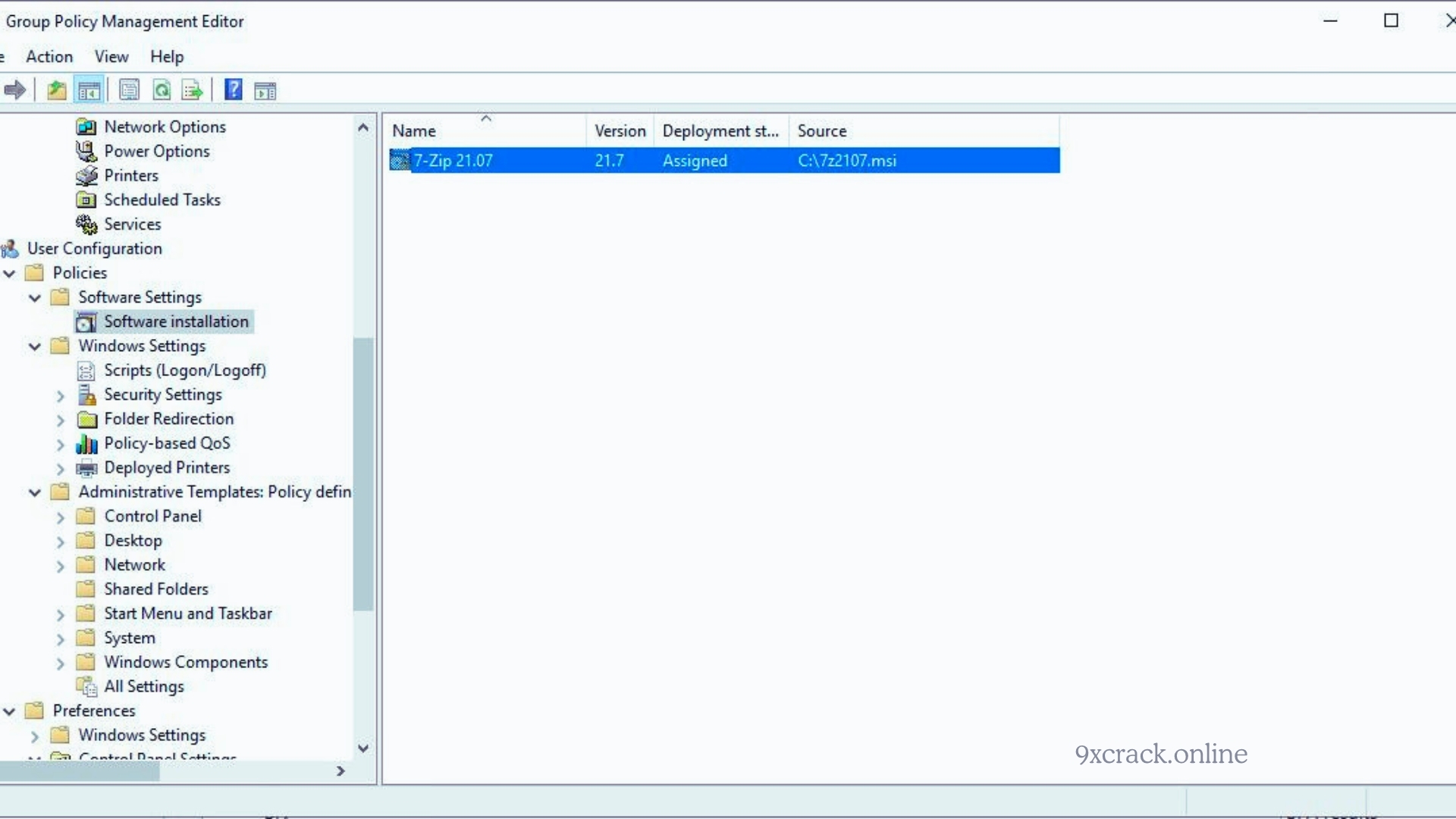Maximize the Group Policy Management Editor window

(1391, 21)
